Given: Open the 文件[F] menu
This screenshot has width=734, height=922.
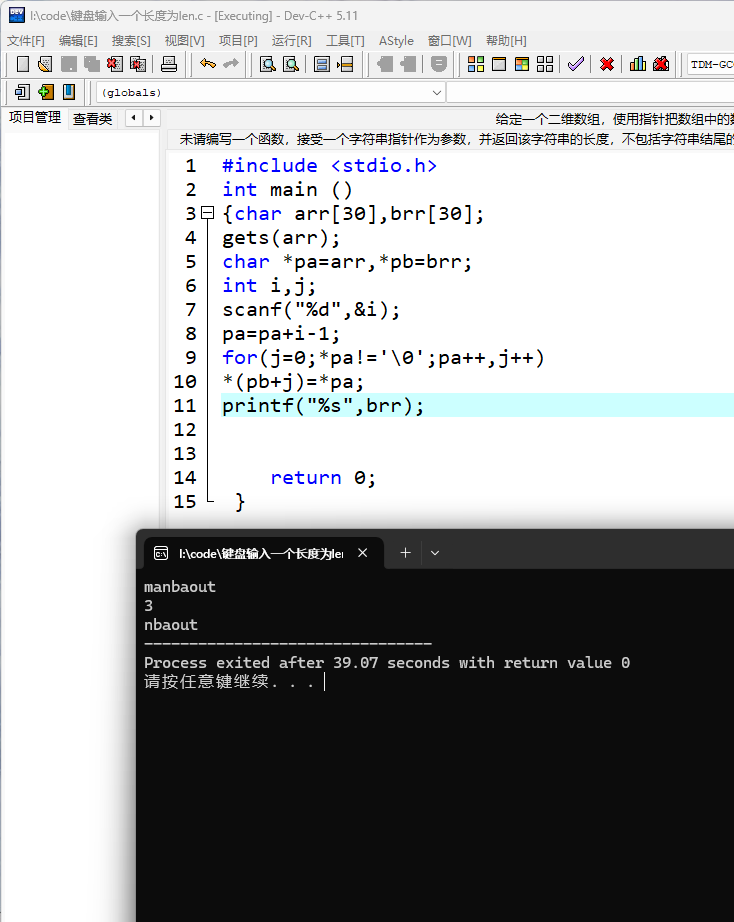Looking at the screenshot, I should coord(26,41).
